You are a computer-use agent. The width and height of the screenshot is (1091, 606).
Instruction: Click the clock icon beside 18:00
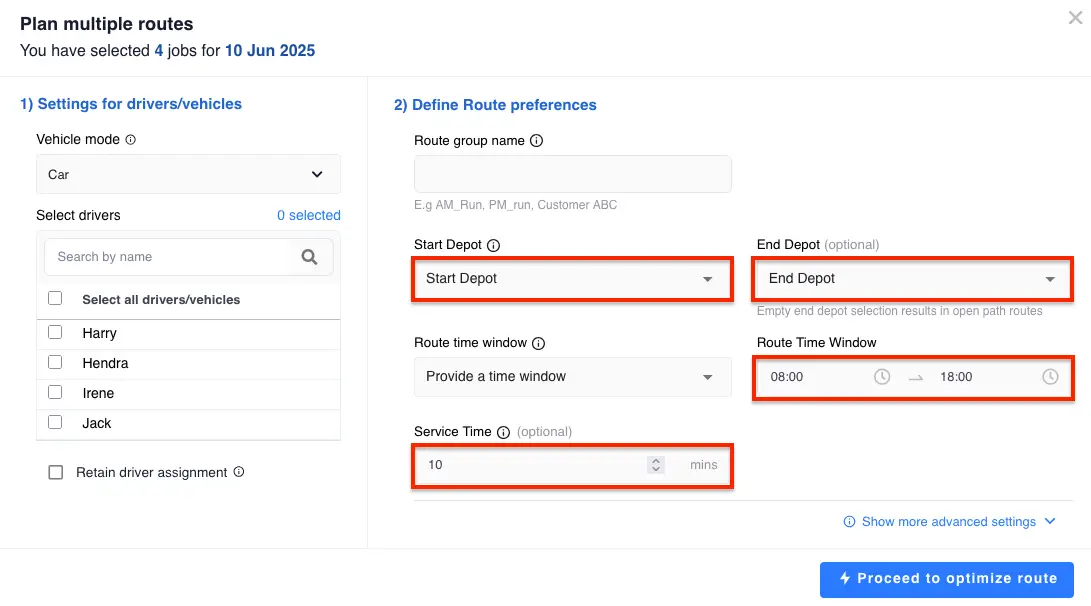click(1050, 376)
